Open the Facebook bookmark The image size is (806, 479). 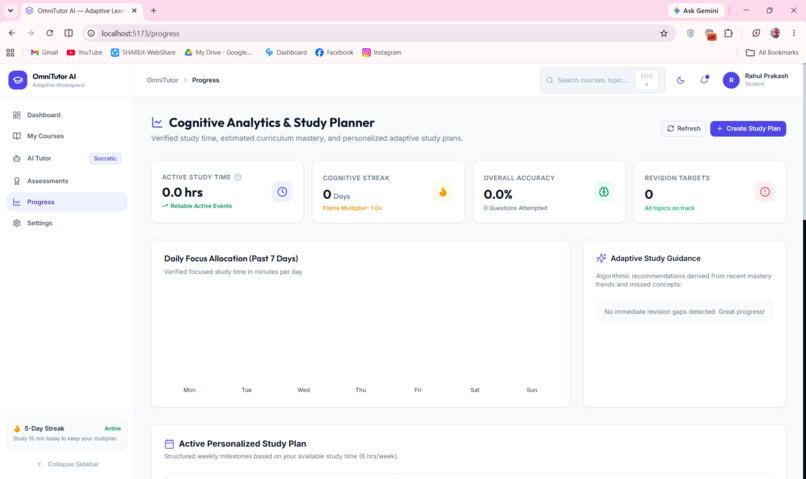334,52
